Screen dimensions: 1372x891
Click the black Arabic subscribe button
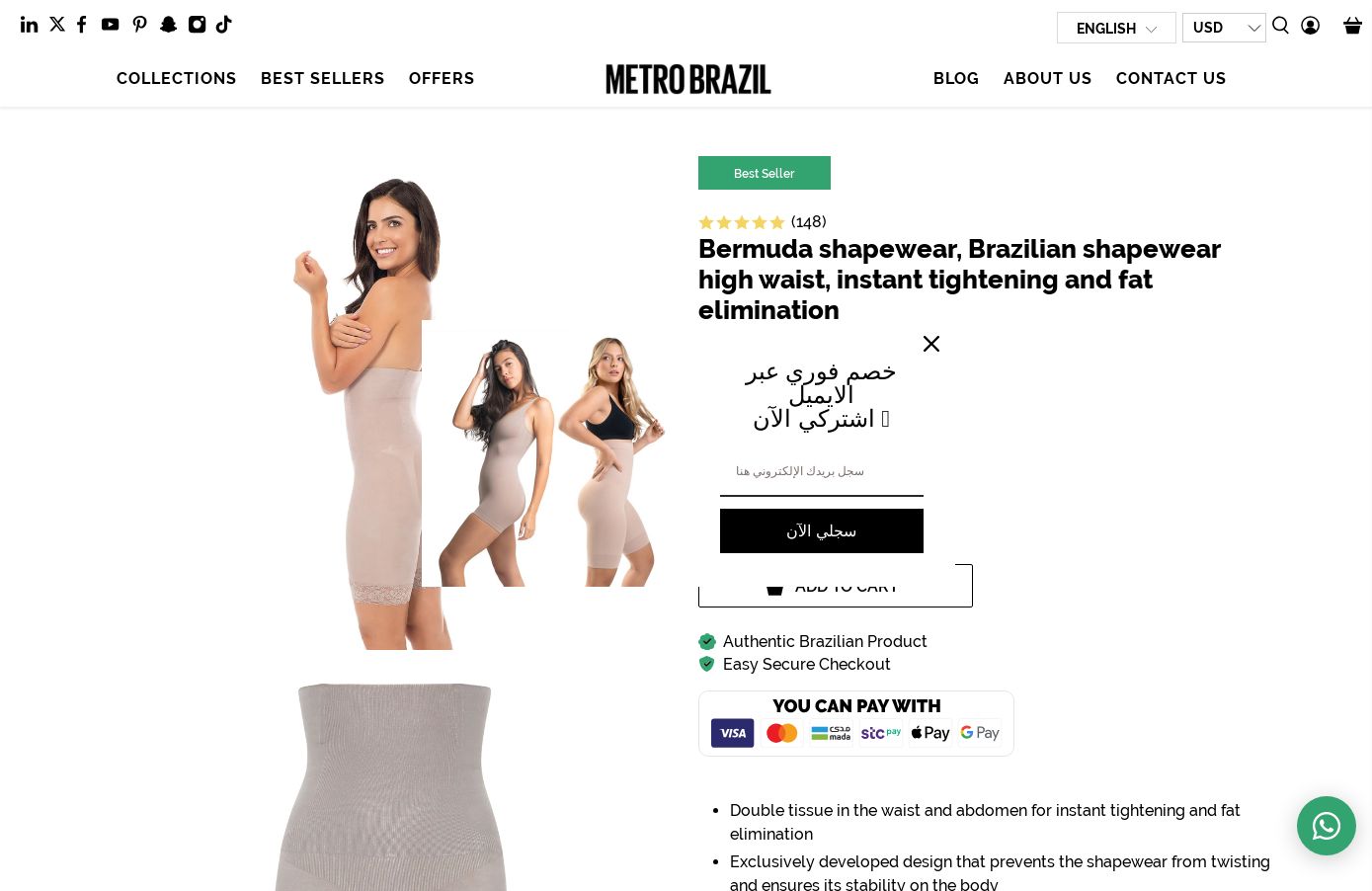click(x=822, y=531)
